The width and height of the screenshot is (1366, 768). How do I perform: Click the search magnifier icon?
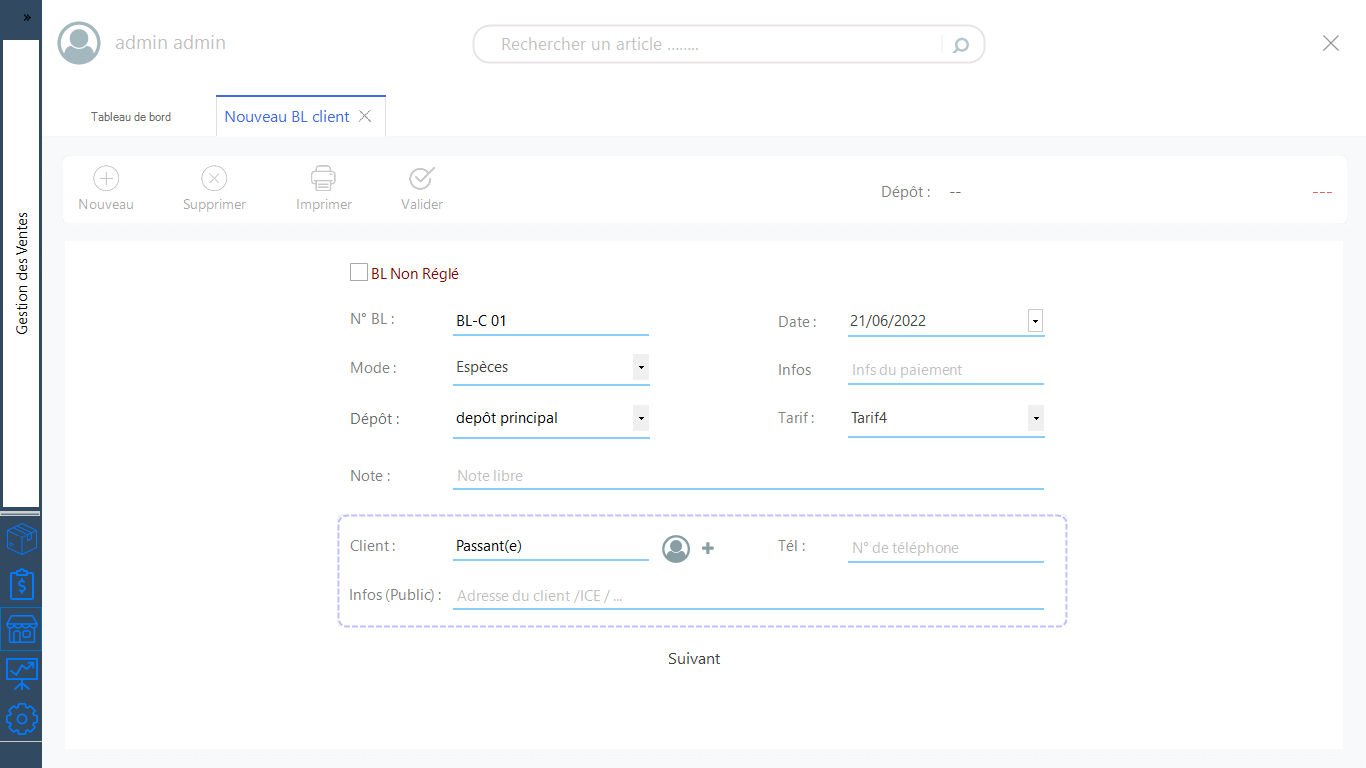click(x=961, y=45)
